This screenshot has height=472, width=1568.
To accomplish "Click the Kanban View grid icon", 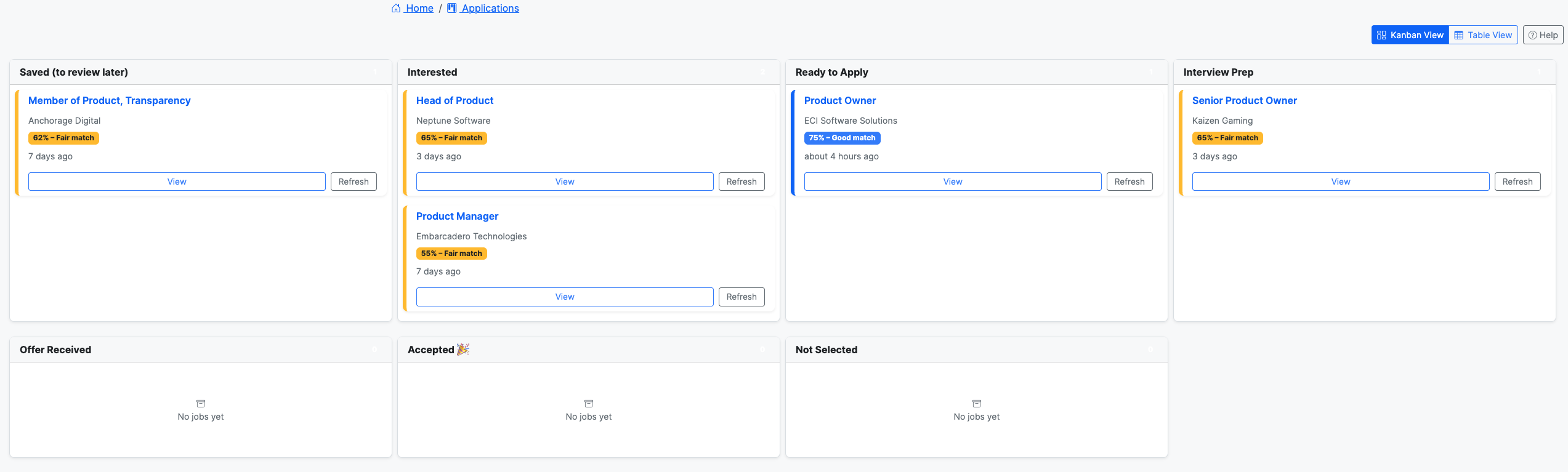I will click(x=1381, y=35).
